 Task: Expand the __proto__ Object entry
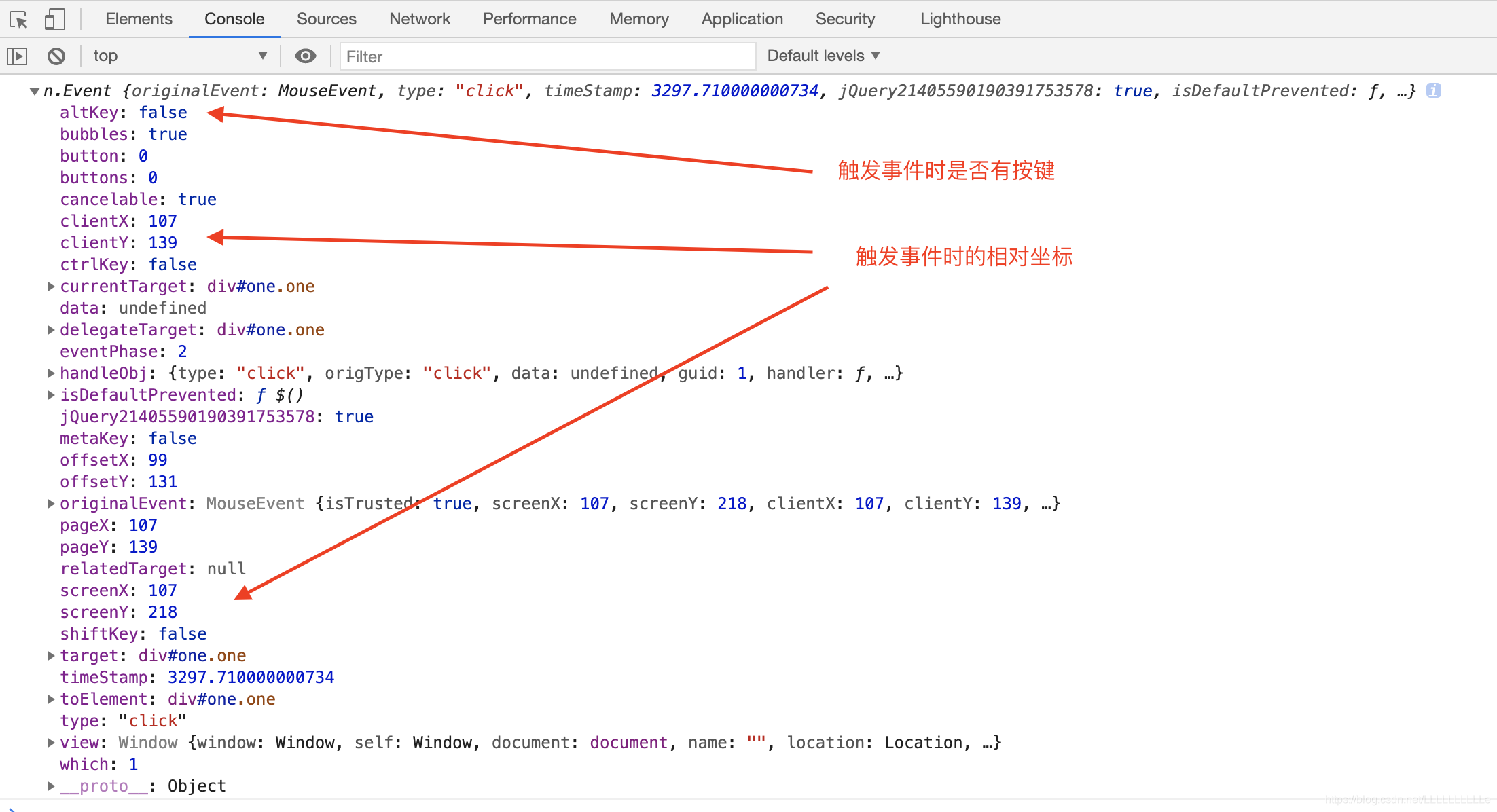coord(51,786)
